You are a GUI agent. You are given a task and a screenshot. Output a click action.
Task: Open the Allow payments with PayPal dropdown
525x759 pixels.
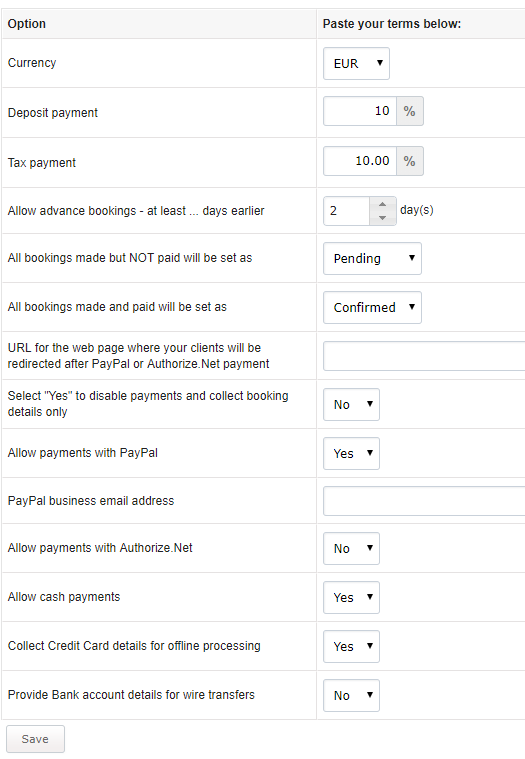351,454
